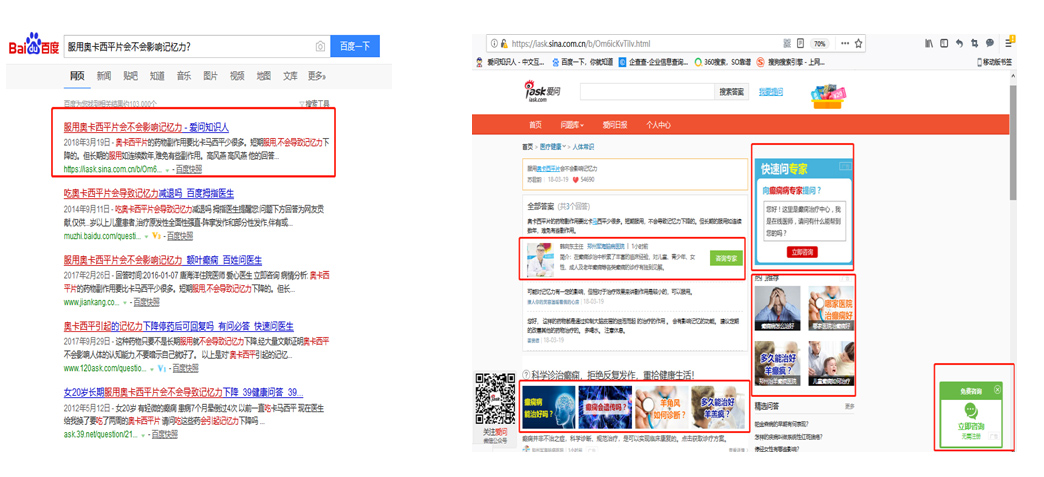This screenshot has width=1044, height=477.
Task: Open Firefox library icon in toolbar
Action: 929,44
